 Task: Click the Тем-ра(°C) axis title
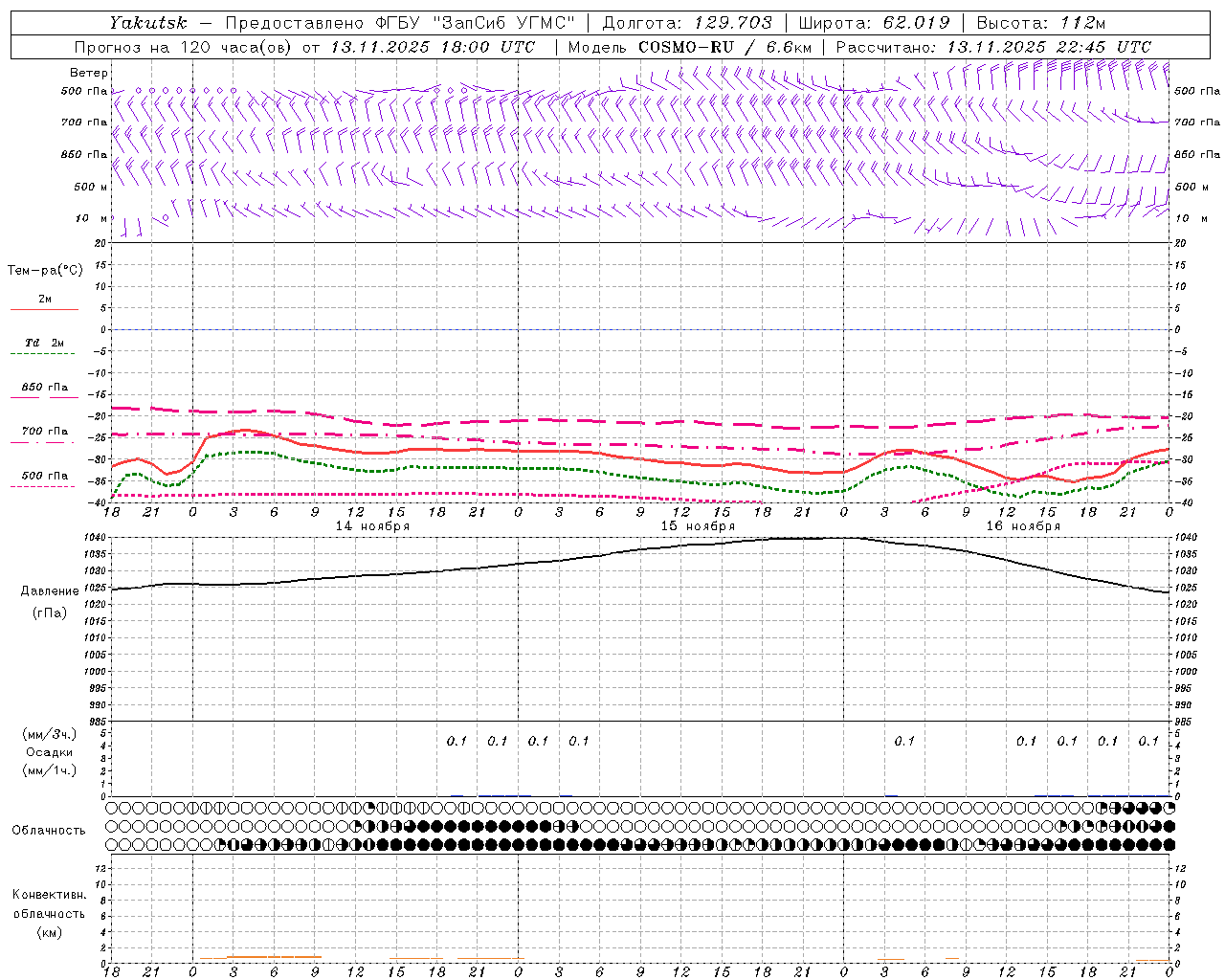click(x=45, y=271)
